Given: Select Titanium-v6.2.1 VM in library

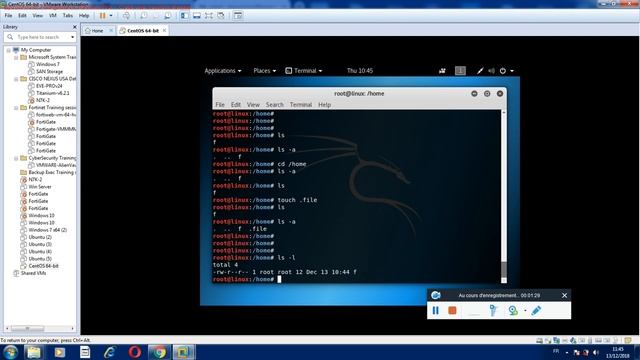Looking at the screenshot, I should click(52, 93).
